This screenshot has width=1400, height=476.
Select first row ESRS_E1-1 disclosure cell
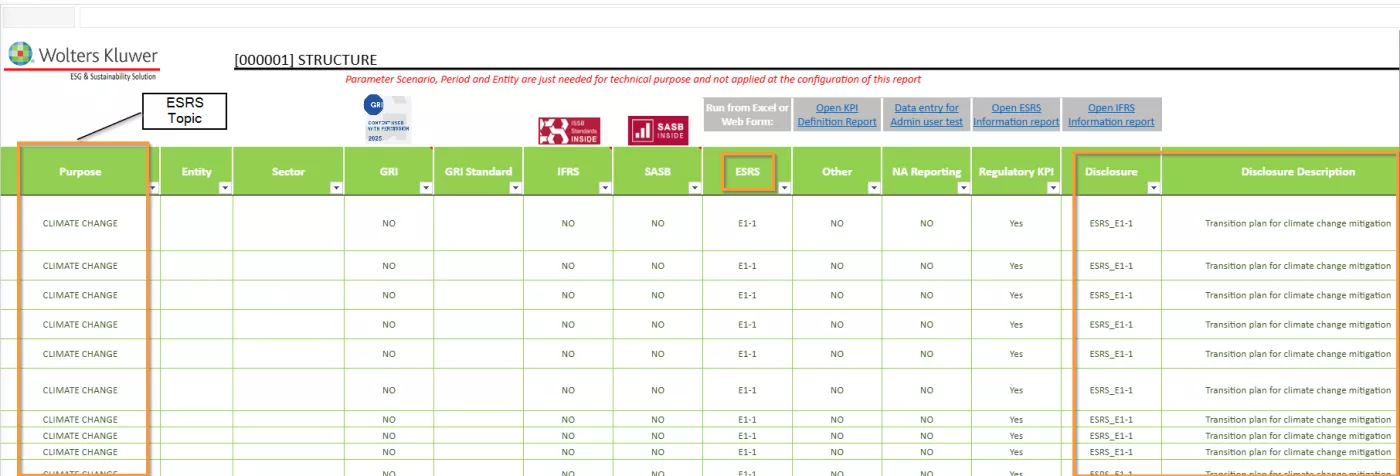click(1111, 224)
